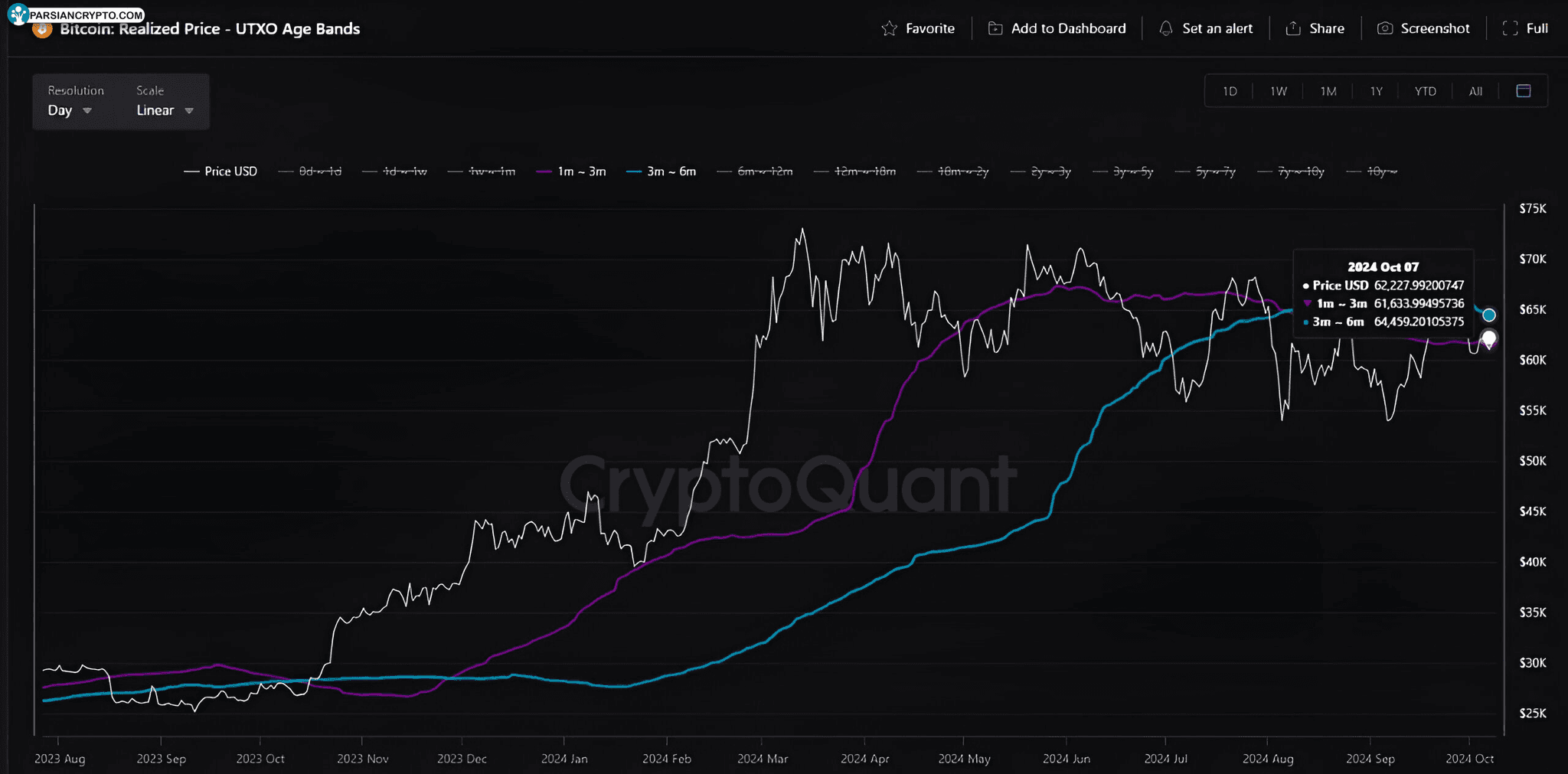Click tooltip value 61,633.99495736

pyautogui.click(x=1419, y=303)
